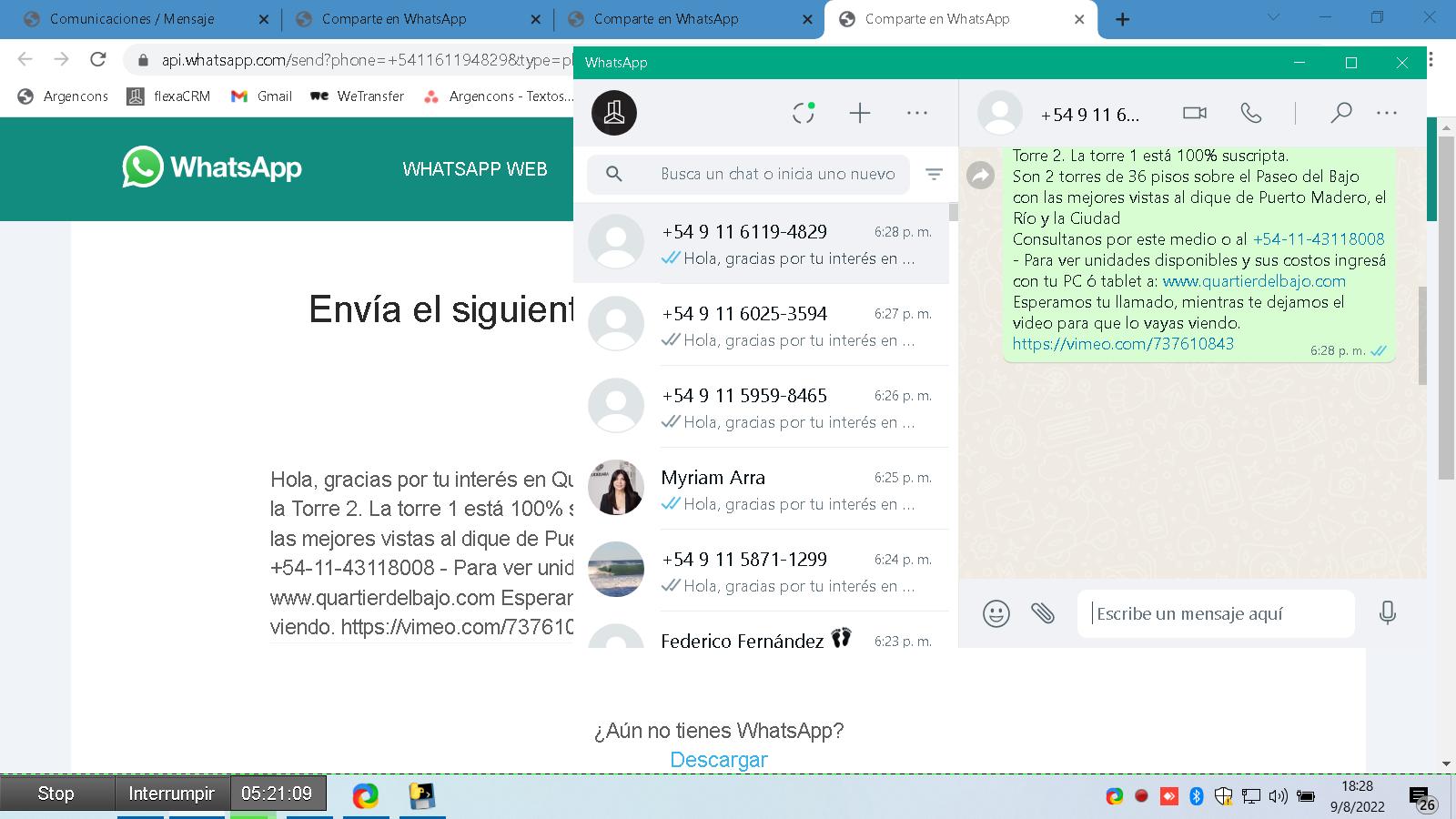Open chat with +54 9 11 6025-3594
Image resolution: width=1456 pixels, height=819 pixels.
pyautogui.click(x=761, y=325)
